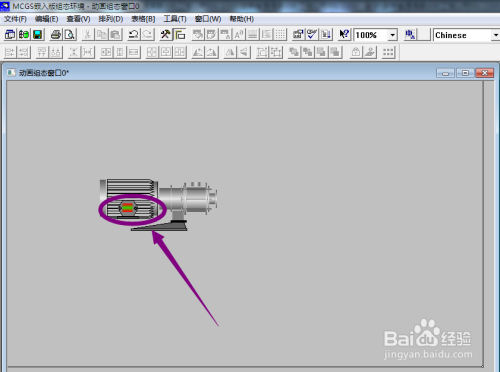Open the 工具(T) menu

click(x=175, y=19)
